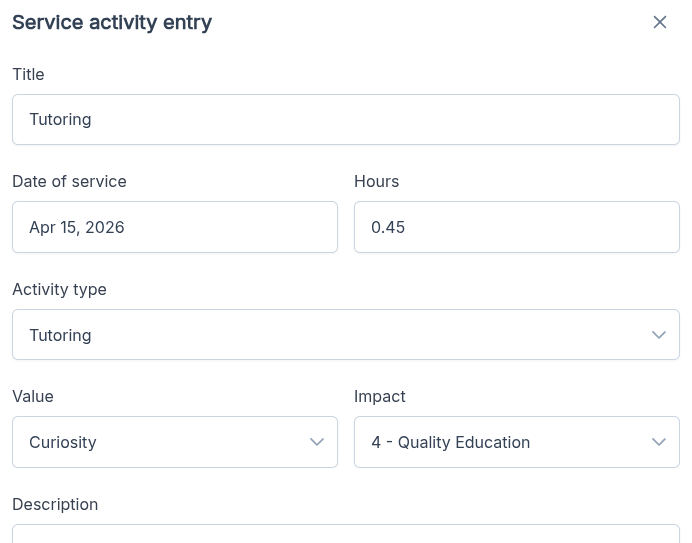Focus the Title input field
Viewport: 692px width, 543px height.
tap(345, 120)
